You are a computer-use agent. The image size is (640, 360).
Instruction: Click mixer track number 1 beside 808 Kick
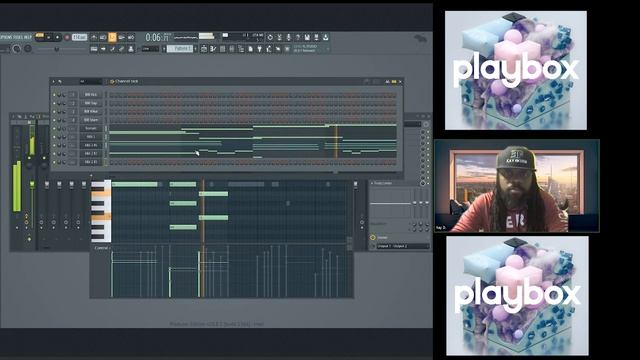click(73, 95)
